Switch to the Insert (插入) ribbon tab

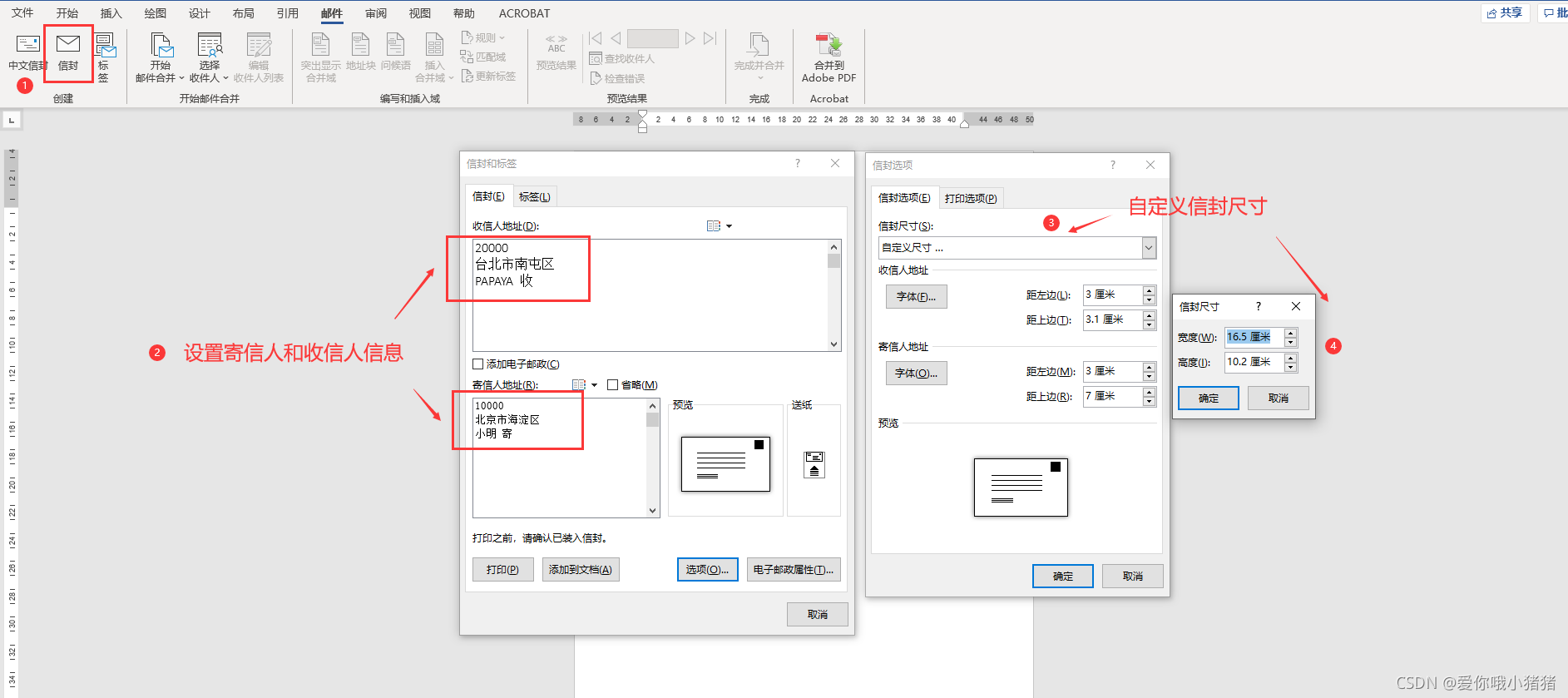[x=111, y=12]
